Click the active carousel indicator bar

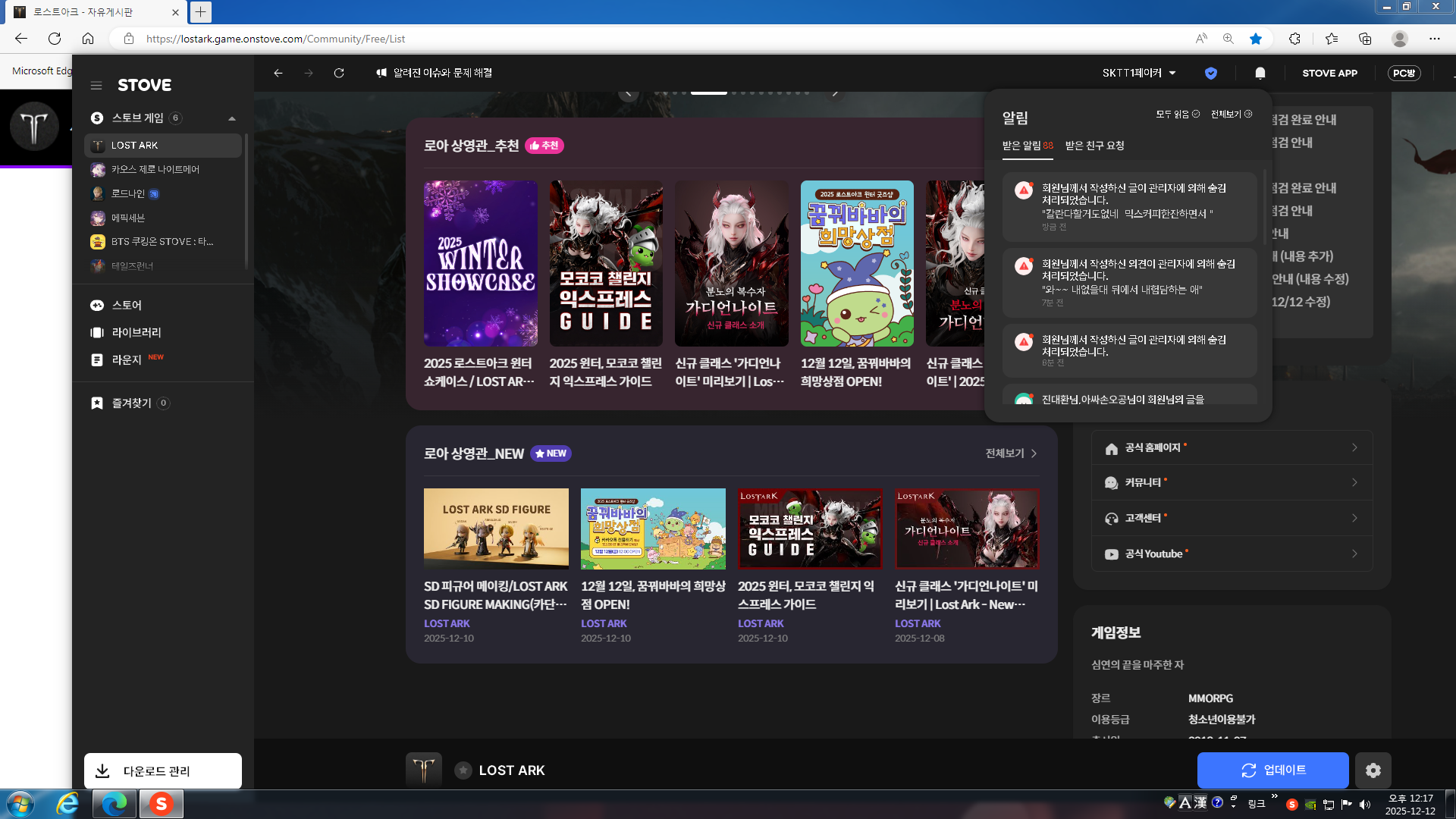pyautogui.click(x=708, y=93)
